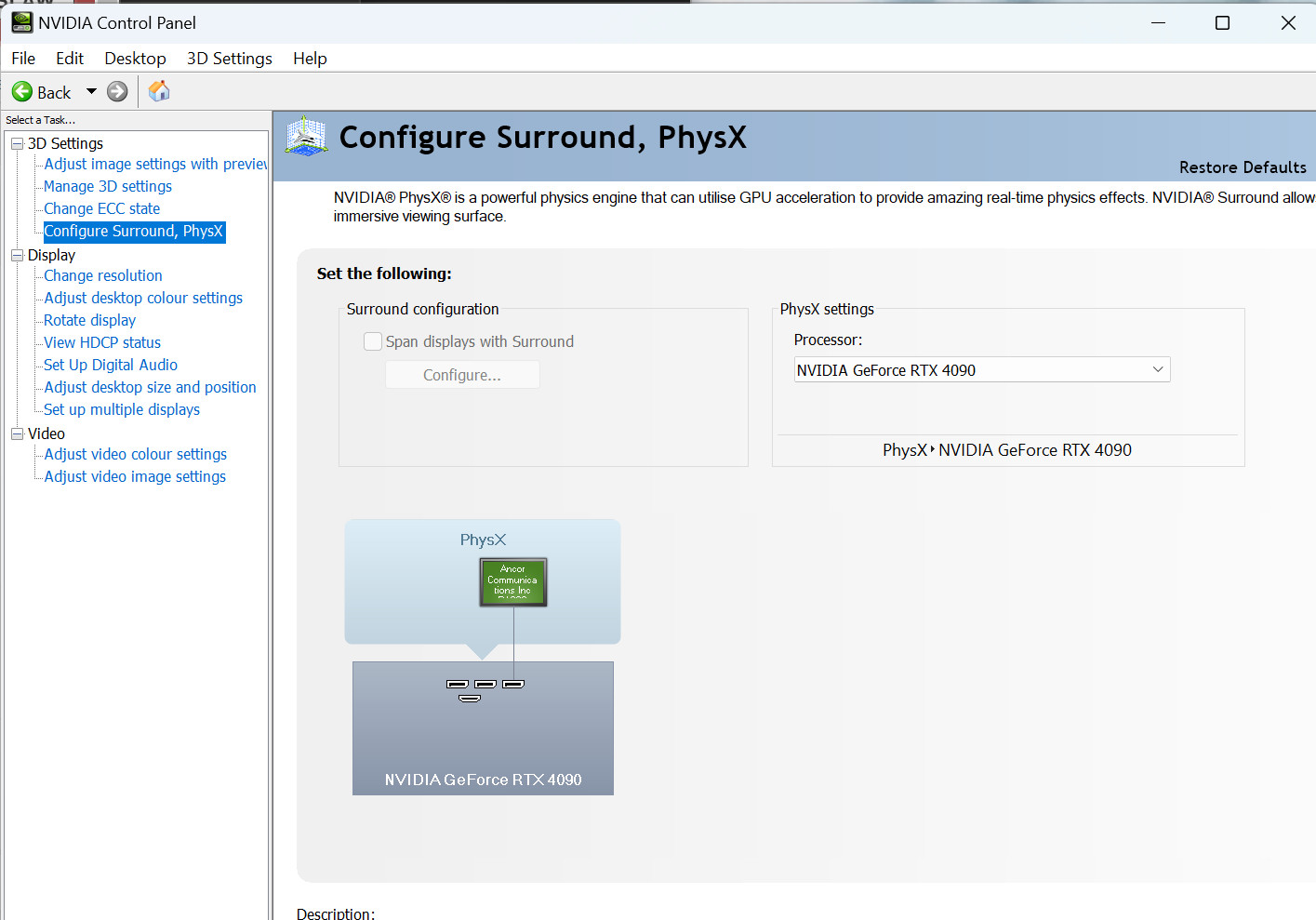Open the 3D Settings menu
The image size is (1316, 920).
click(230, 59)
